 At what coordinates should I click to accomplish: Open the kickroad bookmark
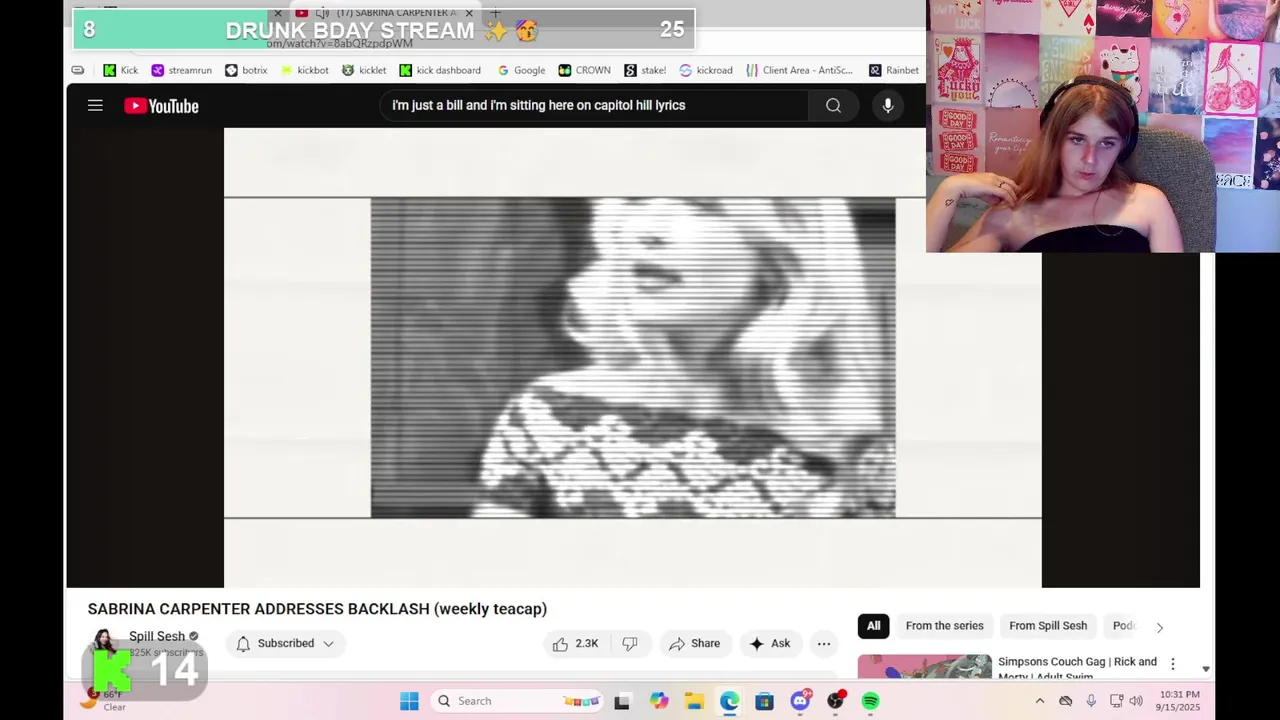[706, 70]
